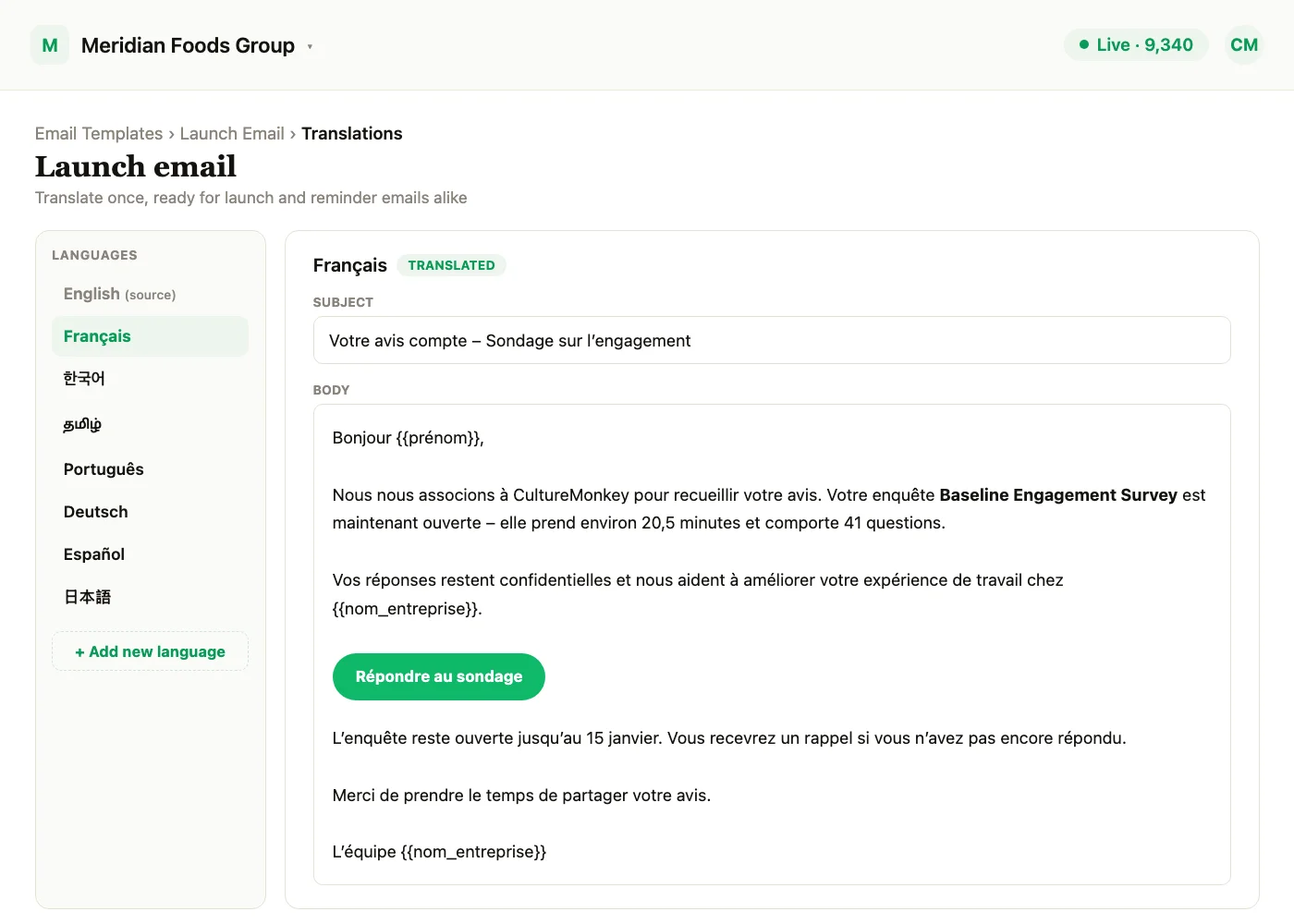Select Português language

tap(150, 469)
